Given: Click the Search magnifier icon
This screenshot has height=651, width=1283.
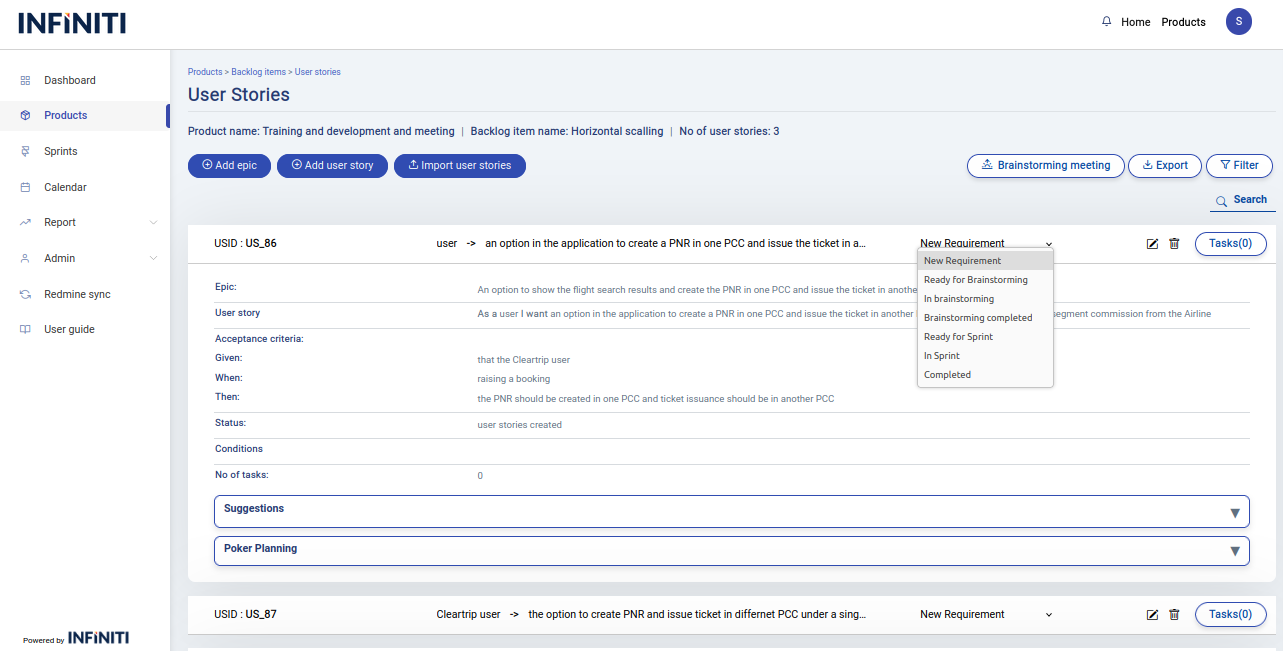Looking at the screenshot, I should pyautogui.click(x=1221, y=201).
